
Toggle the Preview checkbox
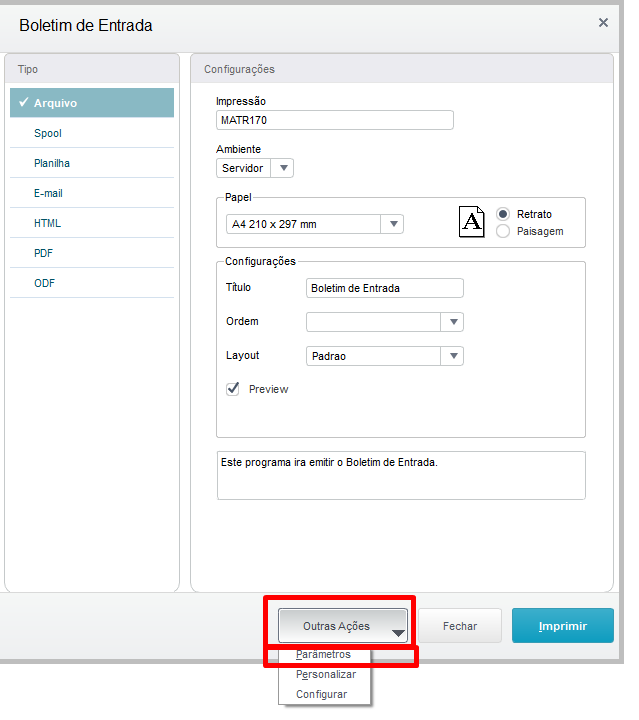233,389
